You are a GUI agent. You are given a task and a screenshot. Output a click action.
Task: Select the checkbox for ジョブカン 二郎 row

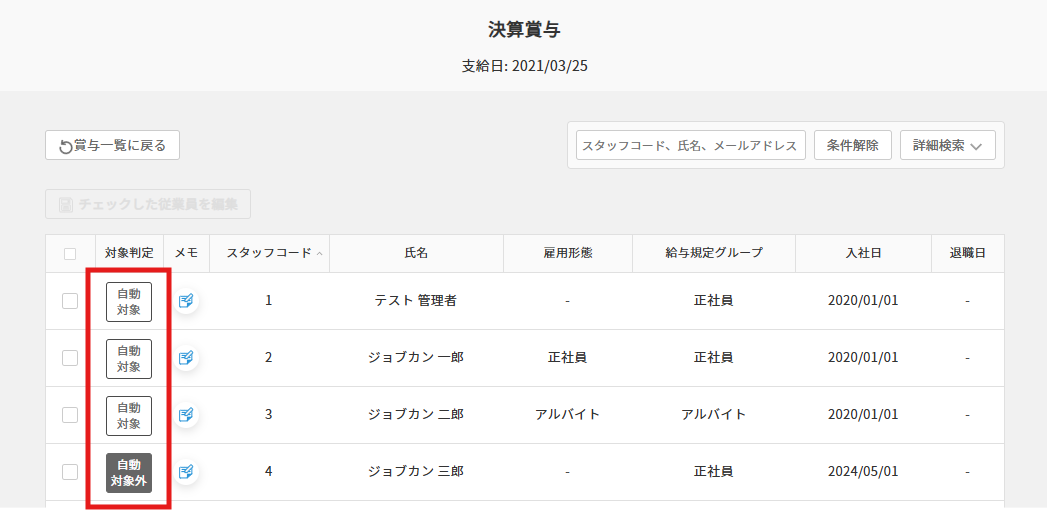click(x=70, y=415)
